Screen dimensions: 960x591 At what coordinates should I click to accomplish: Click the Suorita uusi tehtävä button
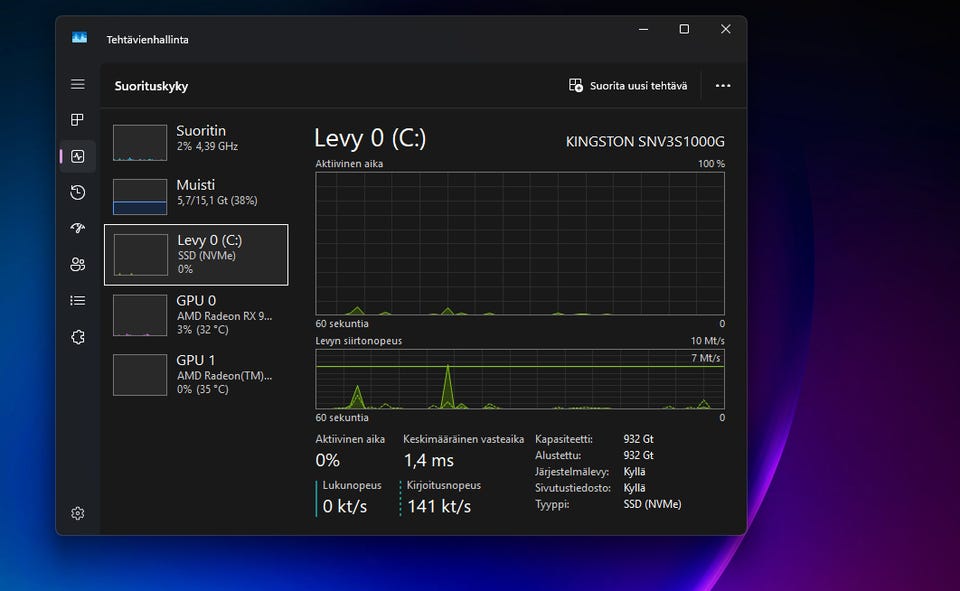(x=628, y=86)
